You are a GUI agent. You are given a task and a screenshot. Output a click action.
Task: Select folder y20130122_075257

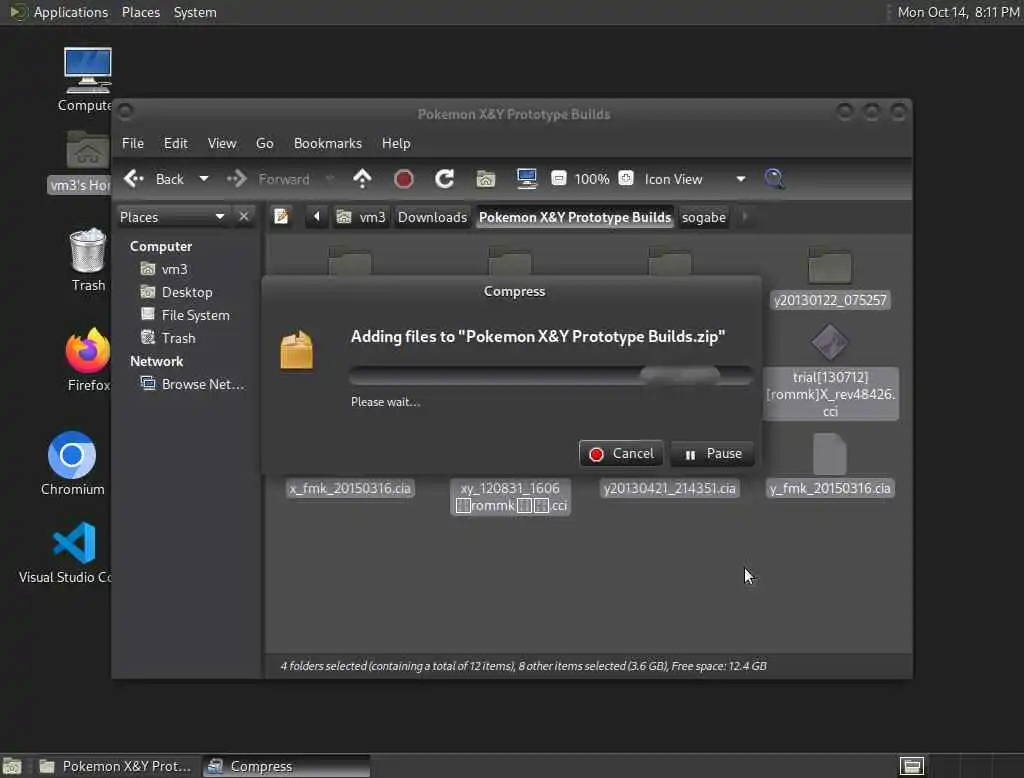[x=830, y=278]
